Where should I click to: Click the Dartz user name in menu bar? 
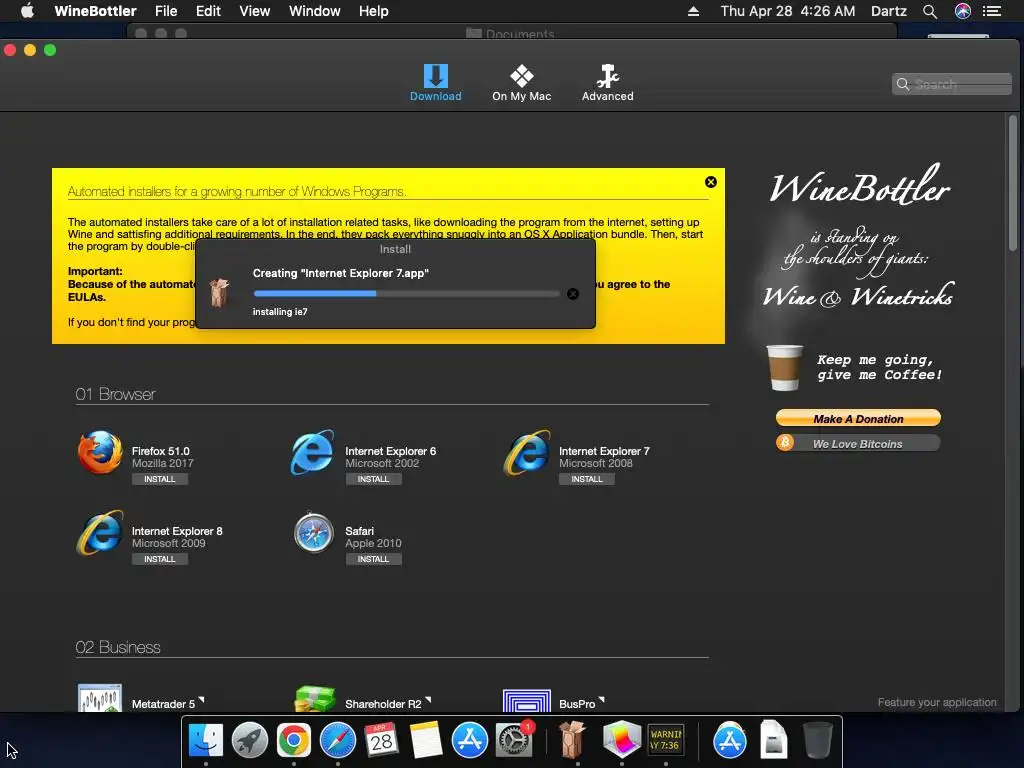pos(889,11)
